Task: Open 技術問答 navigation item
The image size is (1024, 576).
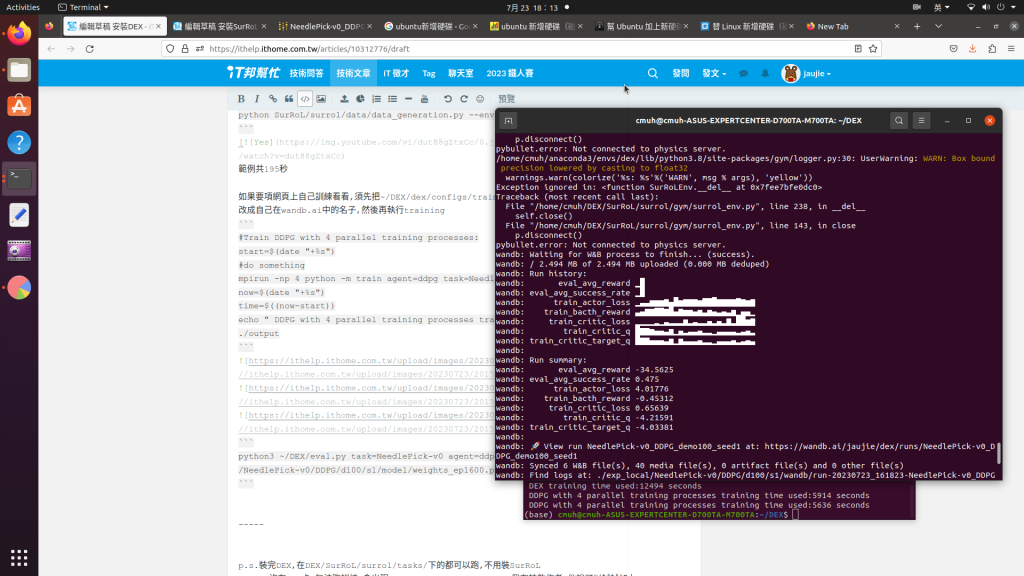Action: 306,73
